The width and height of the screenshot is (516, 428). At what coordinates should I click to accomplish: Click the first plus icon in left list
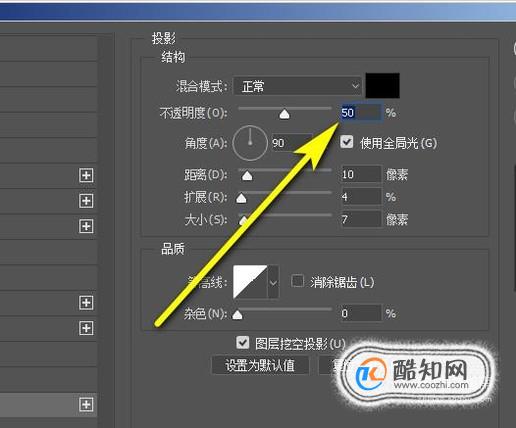(86, 175)
